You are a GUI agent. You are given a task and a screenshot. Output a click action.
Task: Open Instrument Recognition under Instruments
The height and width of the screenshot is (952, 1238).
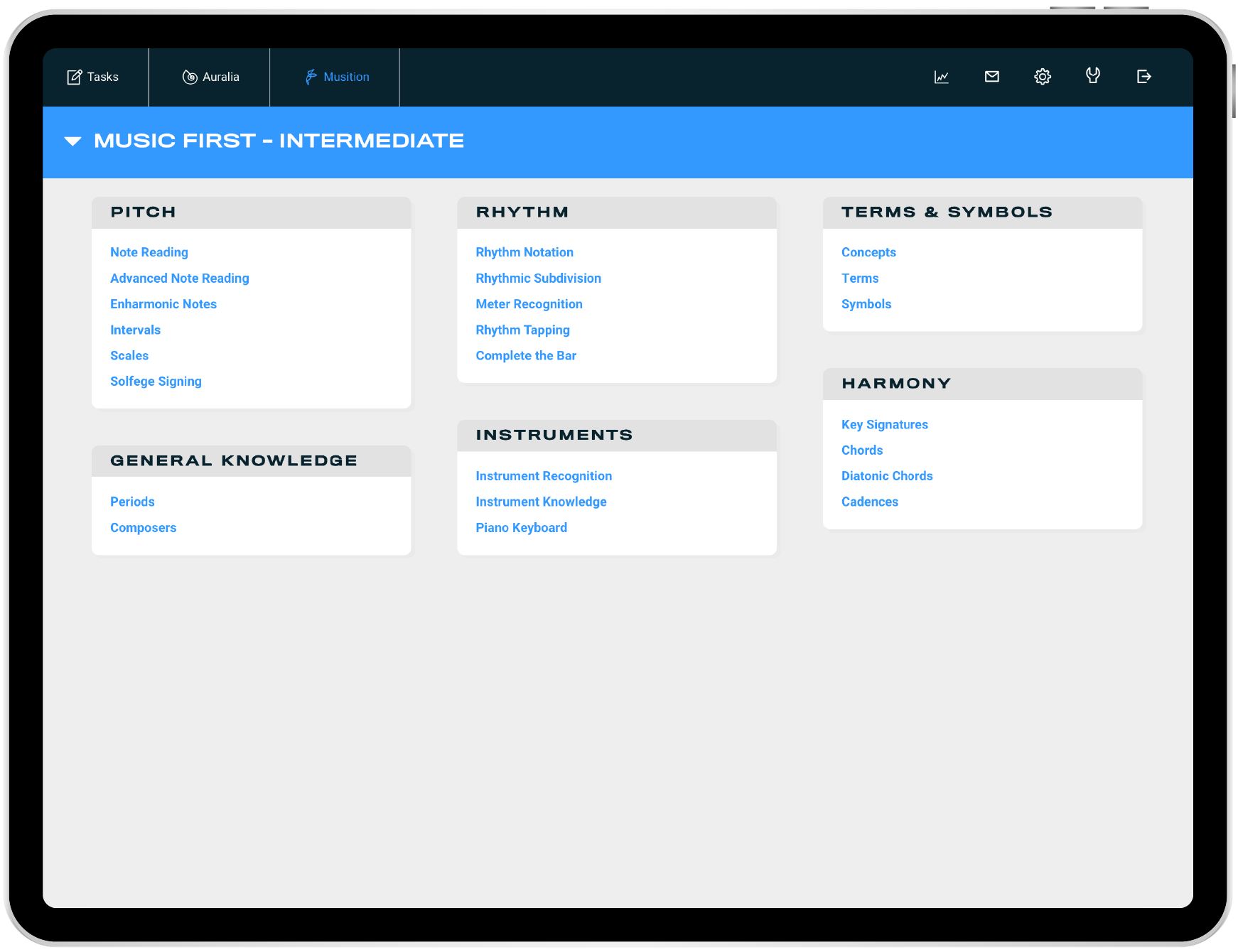[x=544, y=475]
